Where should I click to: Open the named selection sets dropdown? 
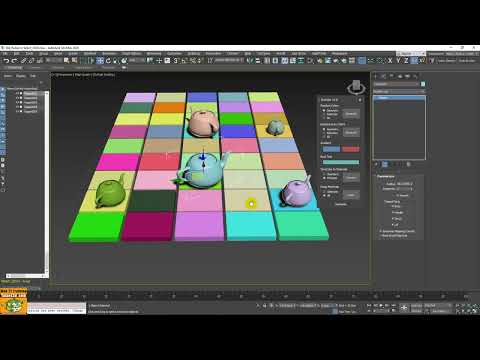[x=229, y=61]
